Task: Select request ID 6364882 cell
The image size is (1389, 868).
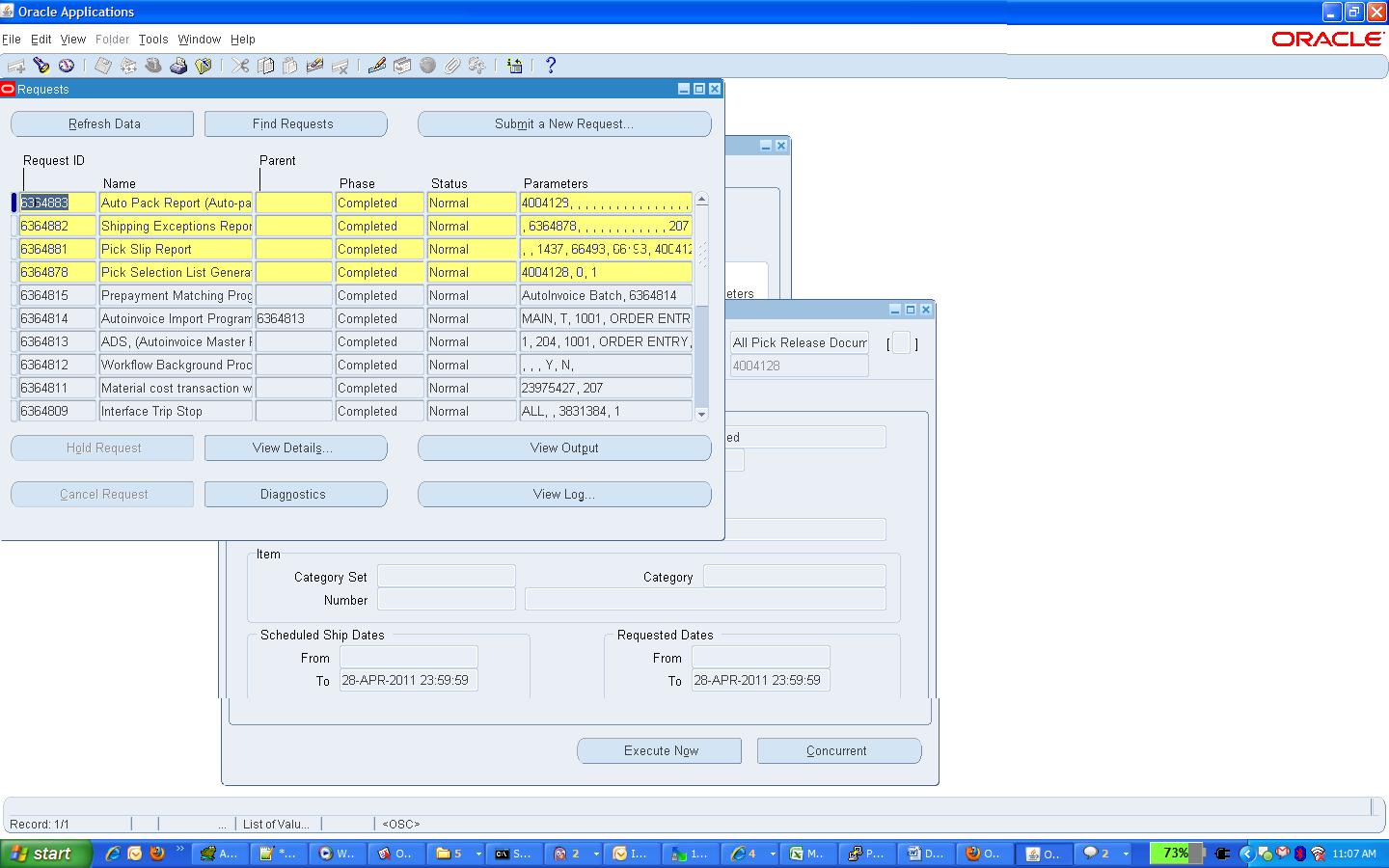Action: click(x=58, y=226)
